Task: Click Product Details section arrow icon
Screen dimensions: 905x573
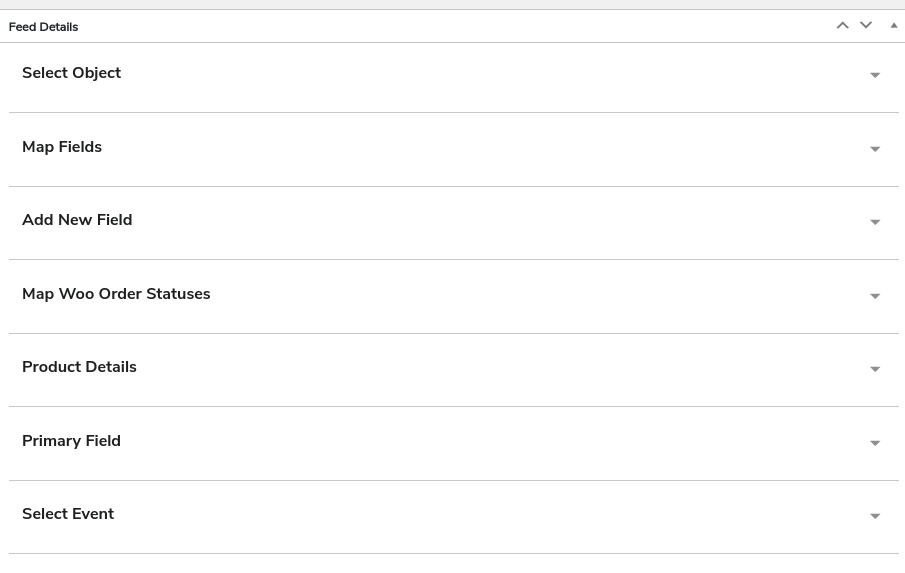Action: [875, 370]
